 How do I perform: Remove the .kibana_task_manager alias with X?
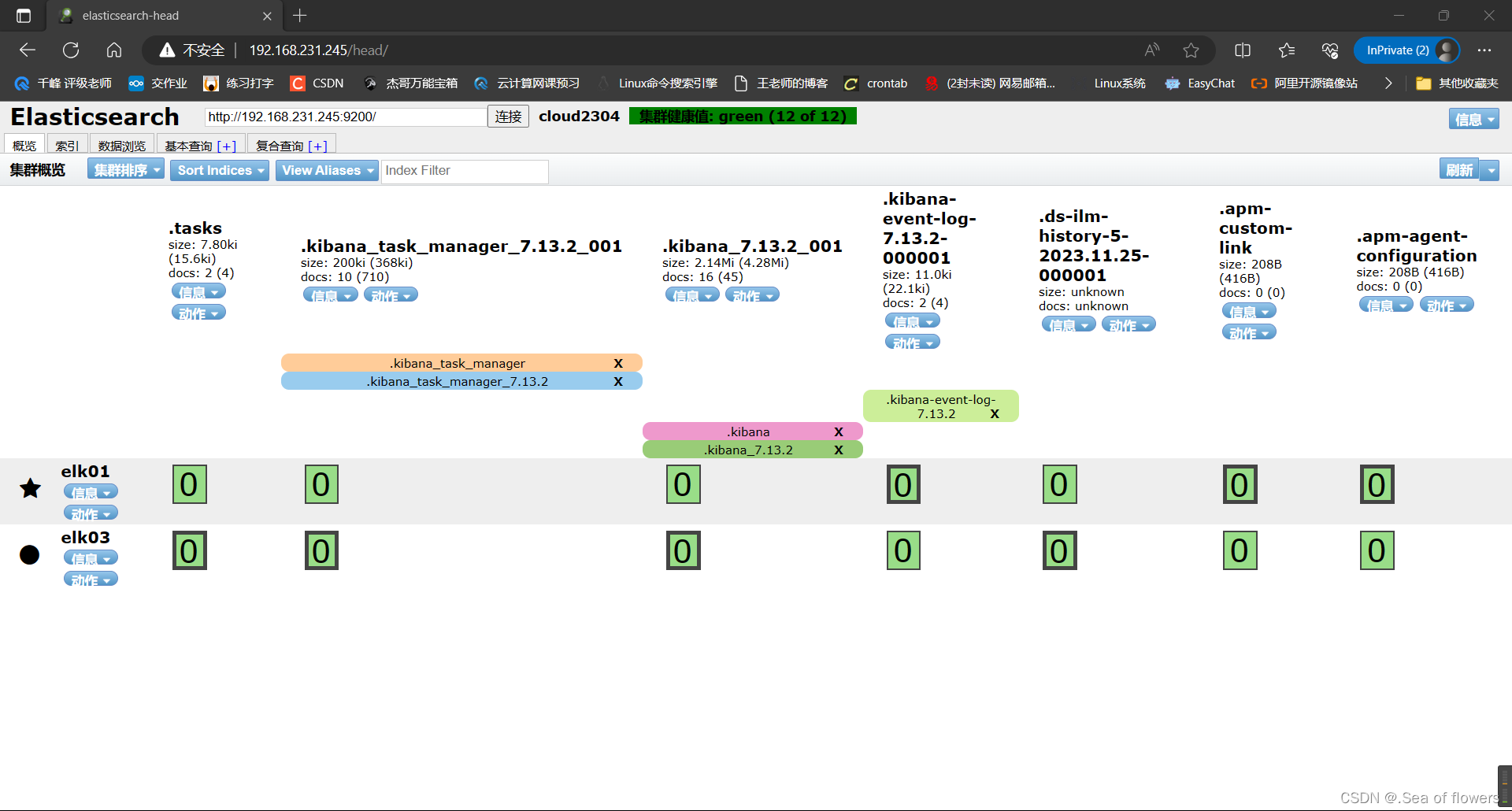coord(618,363)
